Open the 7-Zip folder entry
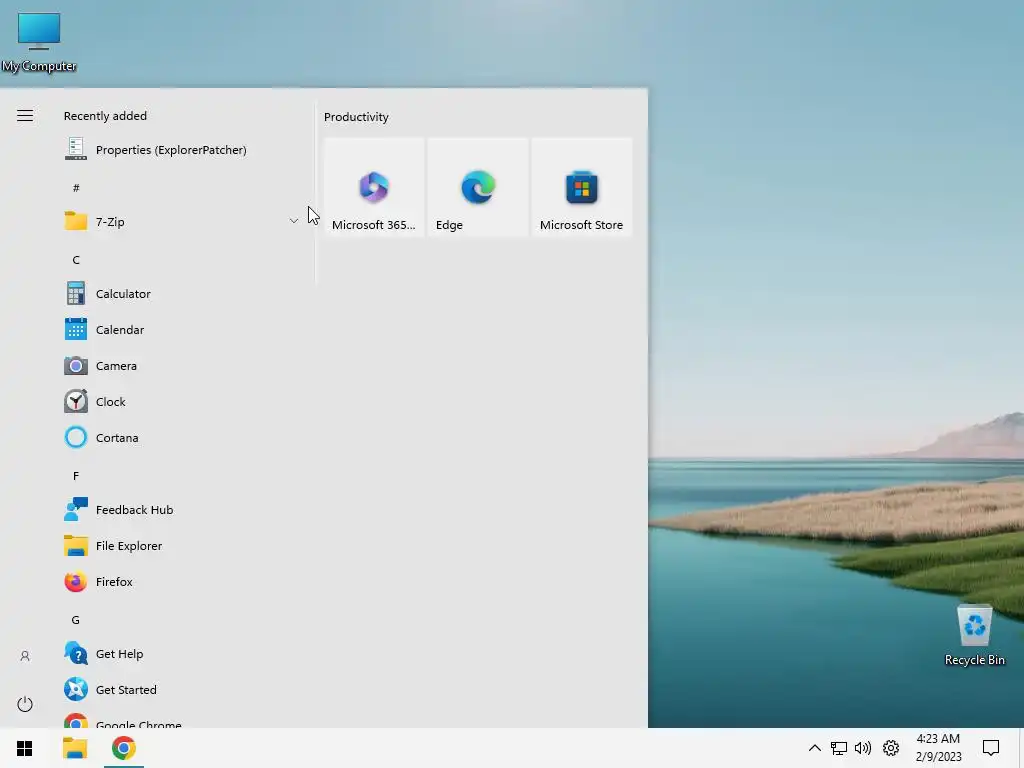This screenshot has width=1024, height=768. [181, 221]
